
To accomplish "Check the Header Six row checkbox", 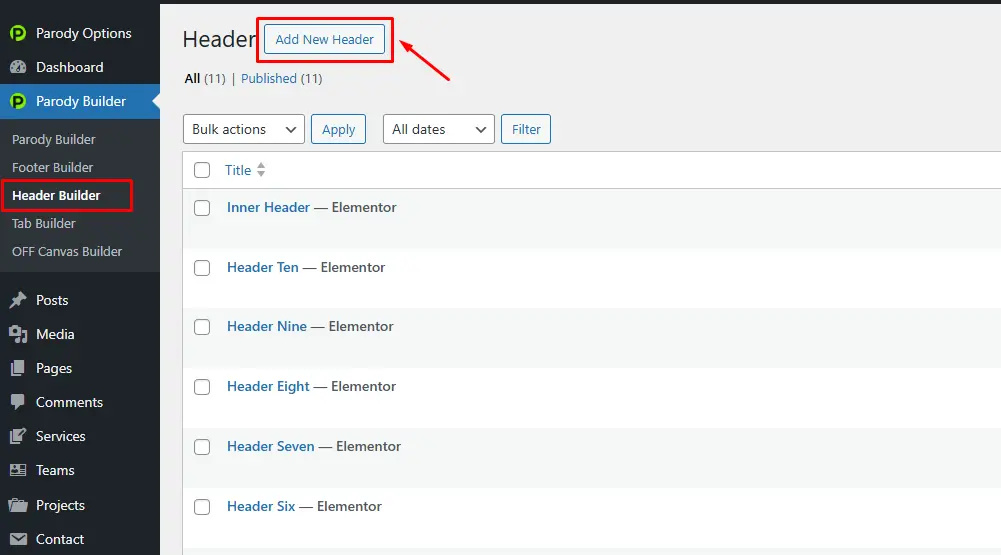I will 202,507.
